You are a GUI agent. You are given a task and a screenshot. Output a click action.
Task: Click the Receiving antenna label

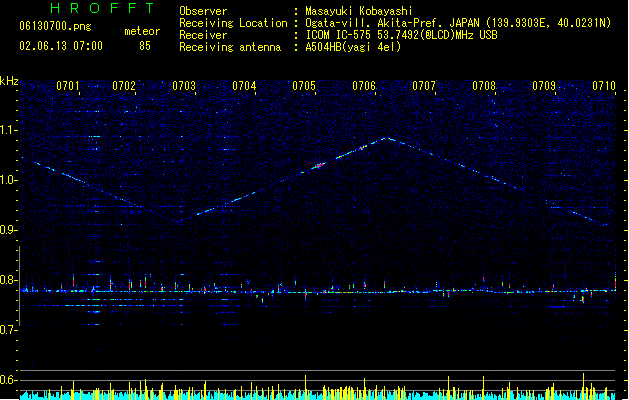(x=230, y=47)
